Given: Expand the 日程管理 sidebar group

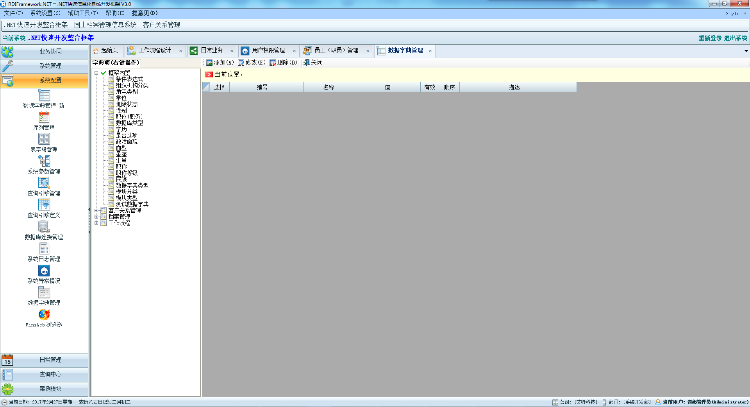Looking at the screenshot, I should click(44, 360).
